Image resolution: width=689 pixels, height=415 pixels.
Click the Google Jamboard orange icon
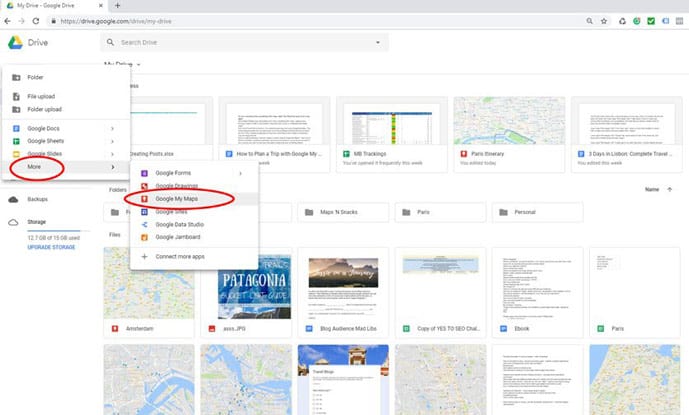pos(144,237)
